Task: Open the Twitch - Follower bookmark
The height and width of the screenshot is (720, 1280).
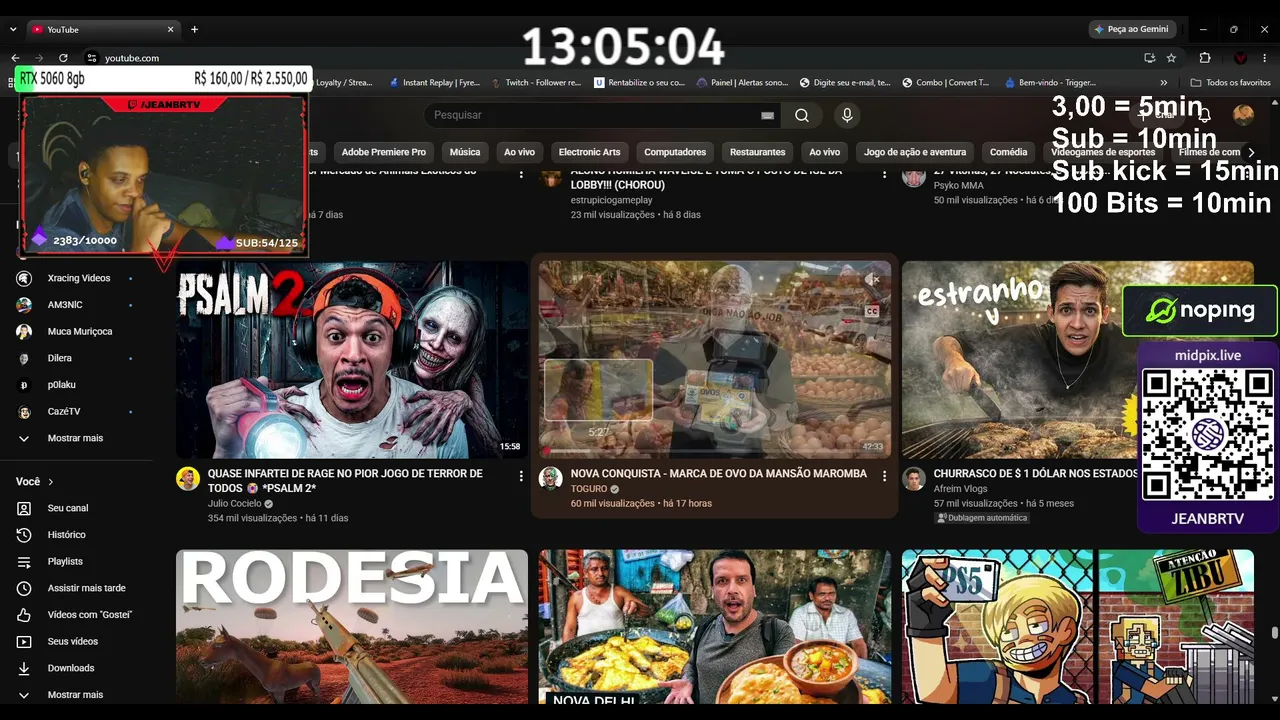Action: click(536, 83)
